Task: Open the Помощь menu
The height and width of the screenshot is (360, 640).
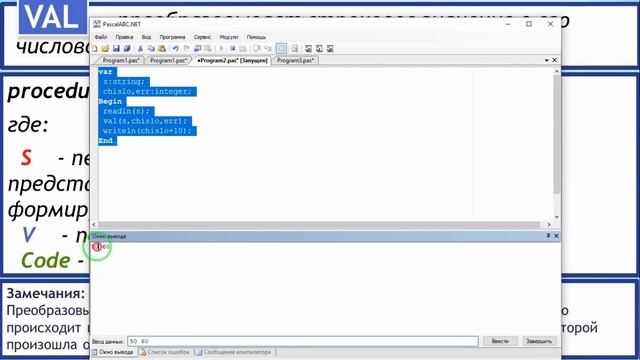Action: (x=256, y=37)
